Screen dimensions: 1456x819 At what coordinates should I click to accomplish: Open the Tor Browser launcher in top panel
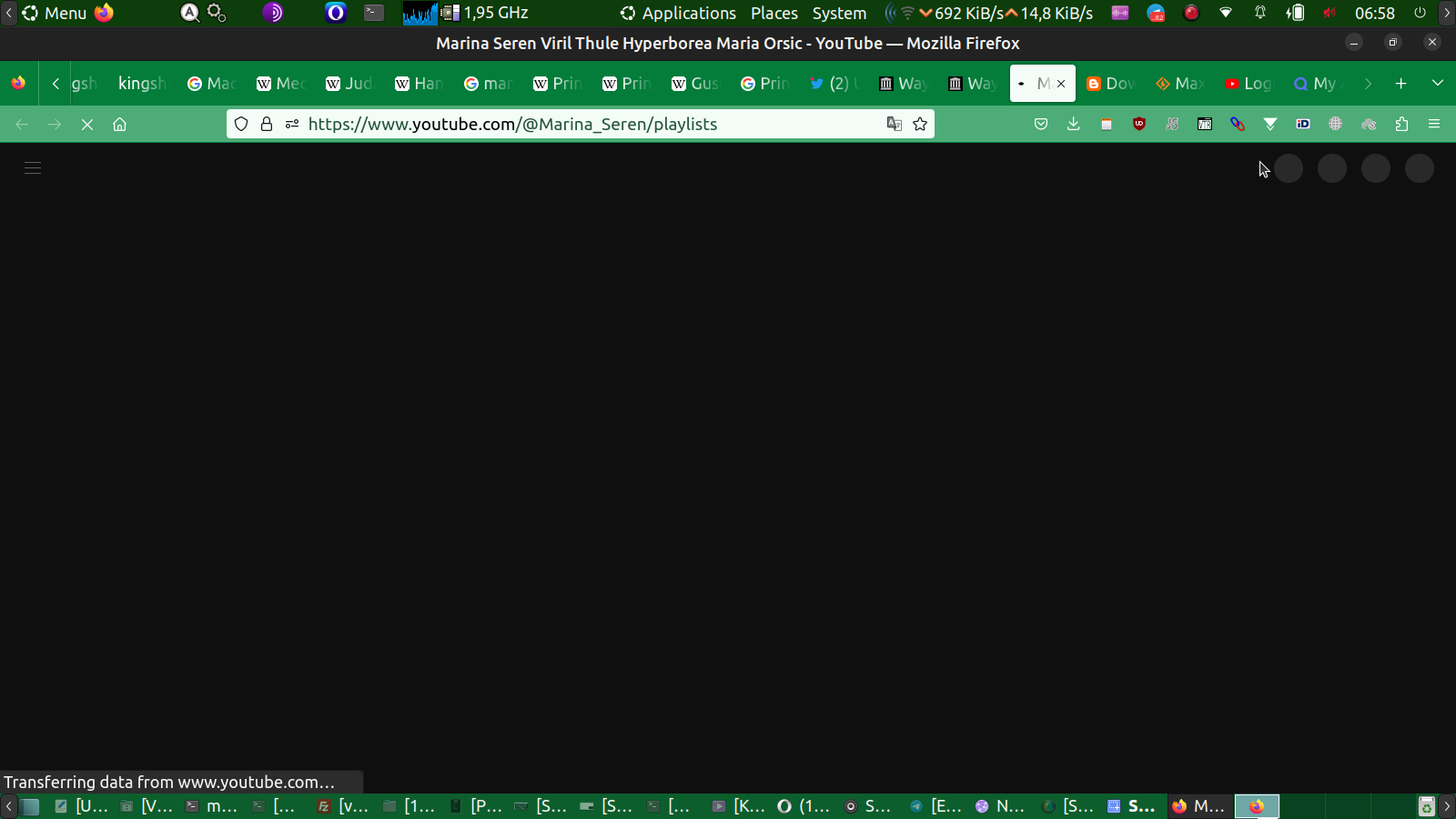[273, 13]
